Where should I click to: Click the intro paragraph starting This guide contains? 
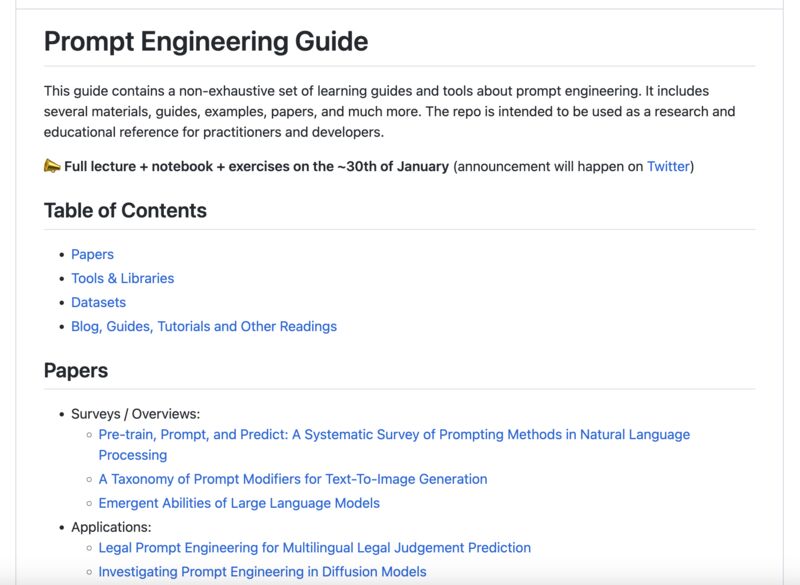coord(390,112)
